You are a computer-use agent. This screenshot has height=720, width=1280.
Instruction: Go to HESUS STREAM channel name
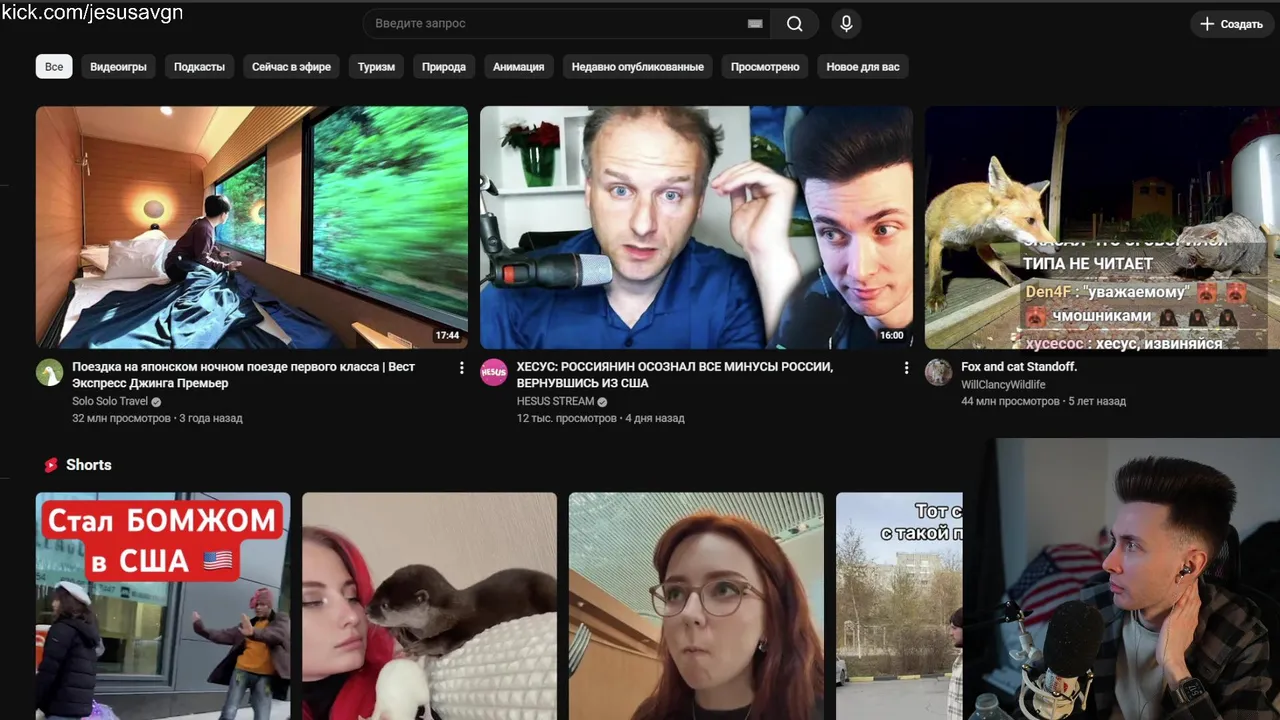click(x=555, y=401)
